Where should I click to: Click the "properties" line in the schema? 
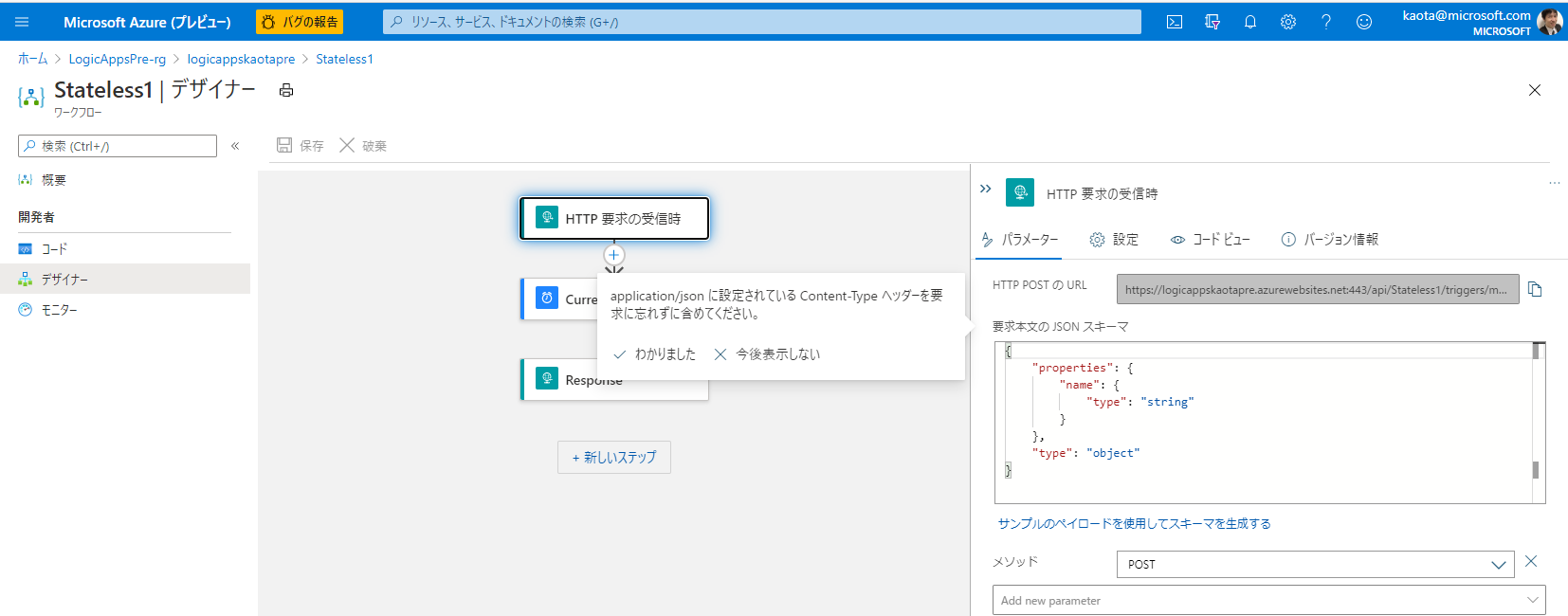click(x=1083, y=368)
